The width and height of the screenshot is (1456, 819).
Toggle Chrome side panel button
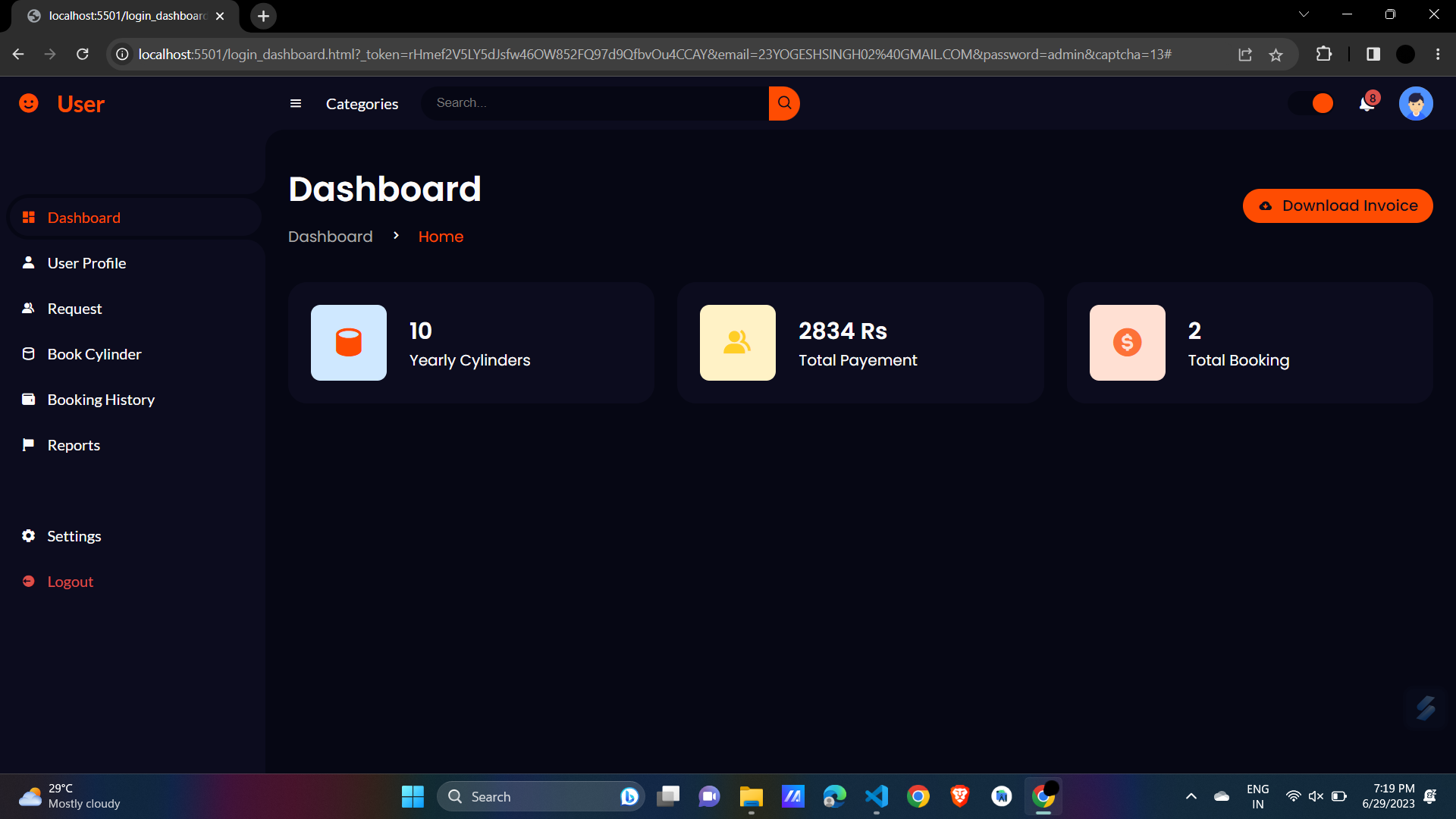(x=1373, y=54)
